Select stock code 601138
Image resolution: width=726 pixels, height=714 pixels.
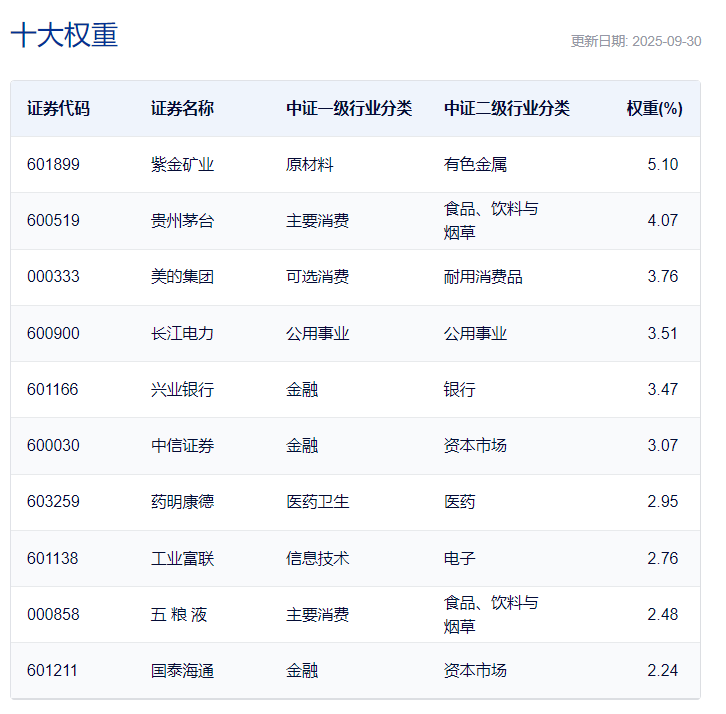[x=53, y=558]
